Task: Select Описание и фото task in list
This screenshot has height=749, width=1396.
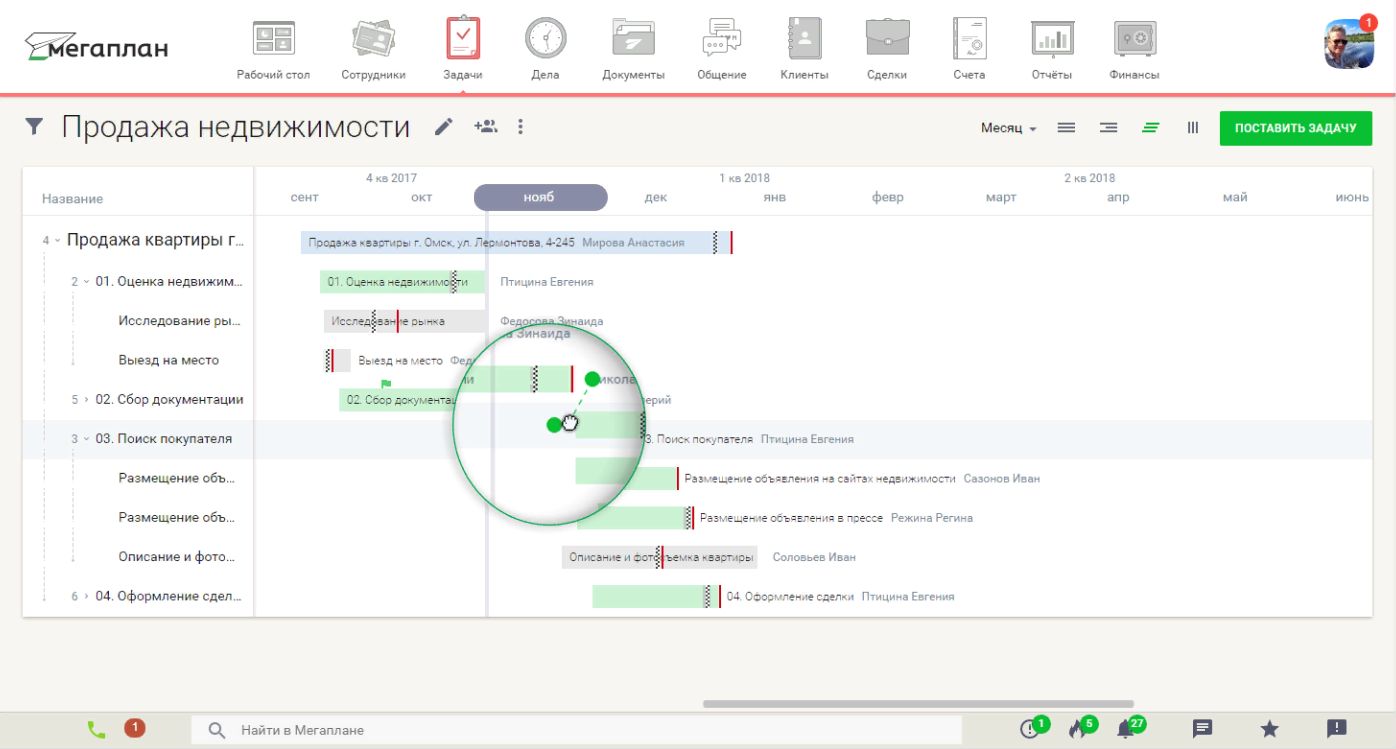Action: point(176,557)
